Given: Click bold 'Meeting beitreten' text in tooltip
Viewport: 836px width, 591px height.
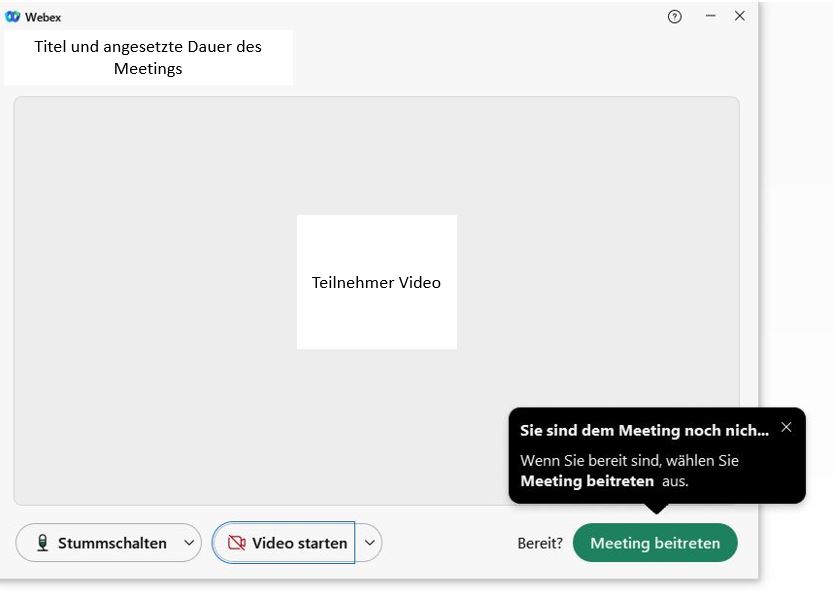Looking at the screenshot, I should 587,481.
